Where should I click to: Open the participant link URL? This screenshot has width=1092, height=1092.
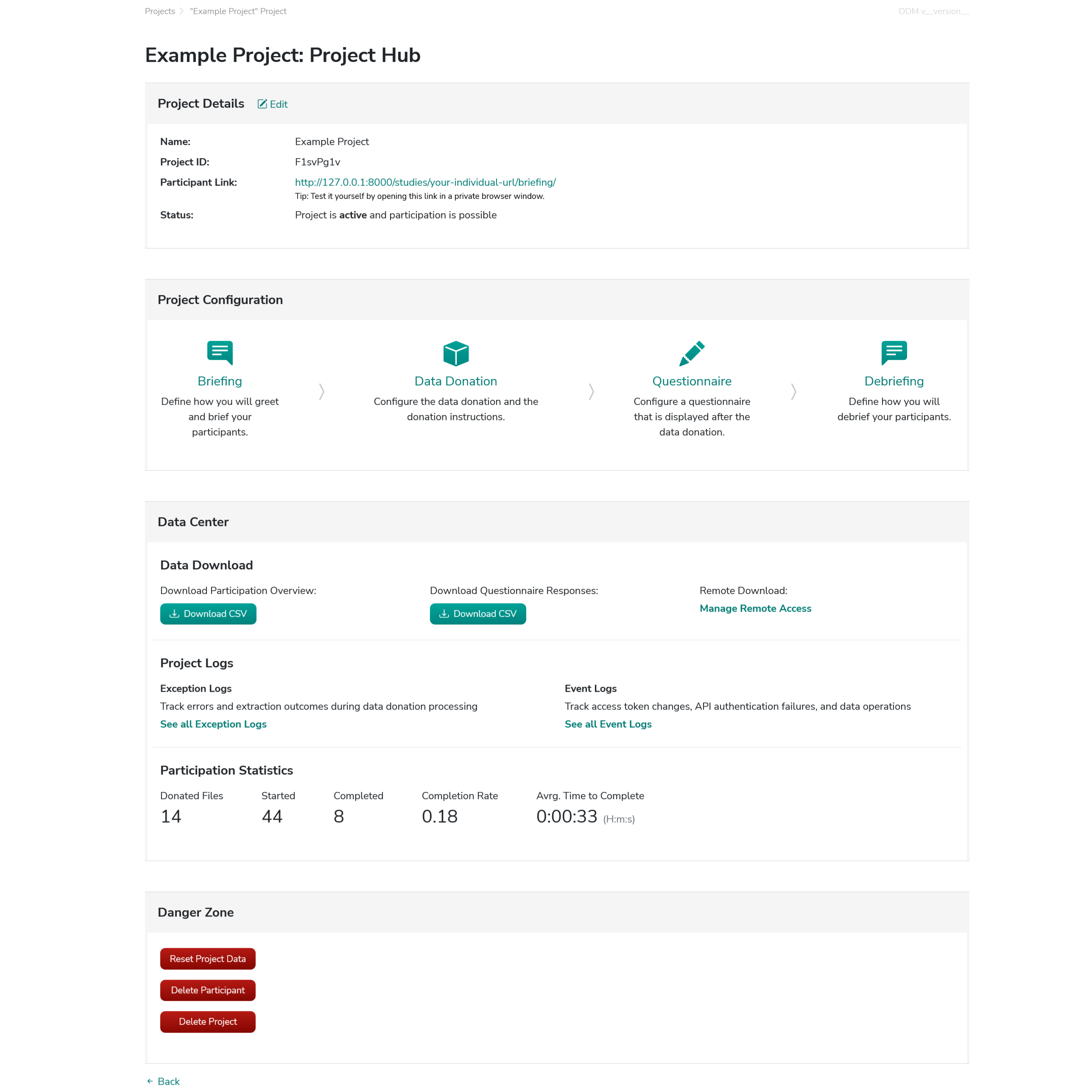425,182
